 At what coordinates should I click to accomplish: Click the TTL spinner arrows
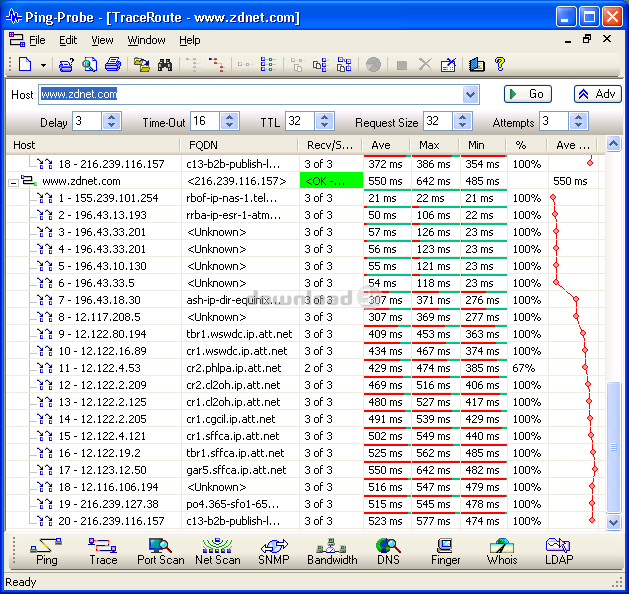[x=325, y=121]
